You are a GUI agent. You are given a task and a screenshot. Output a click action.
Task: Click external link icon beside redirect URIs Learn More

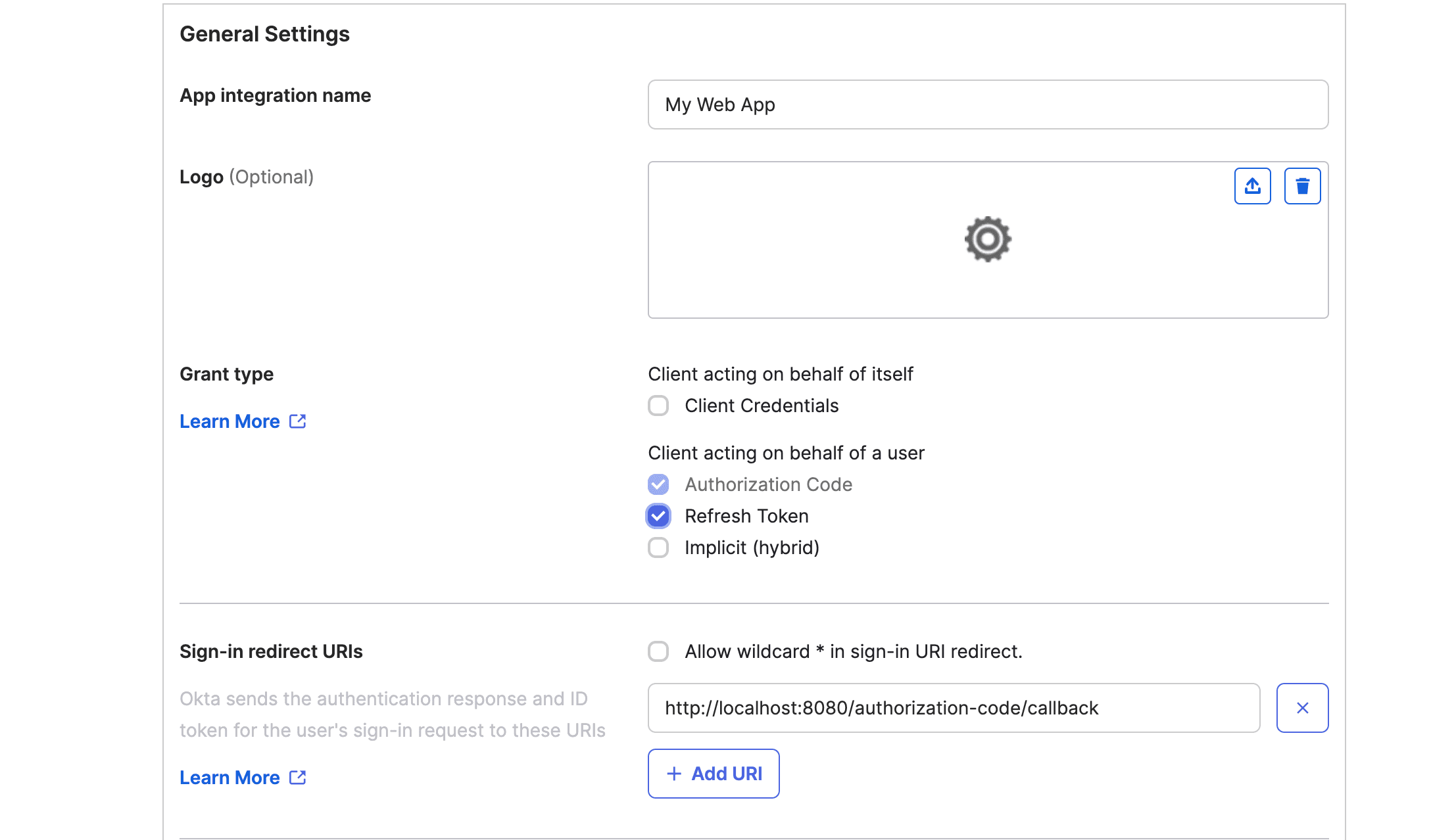[298, 778]
